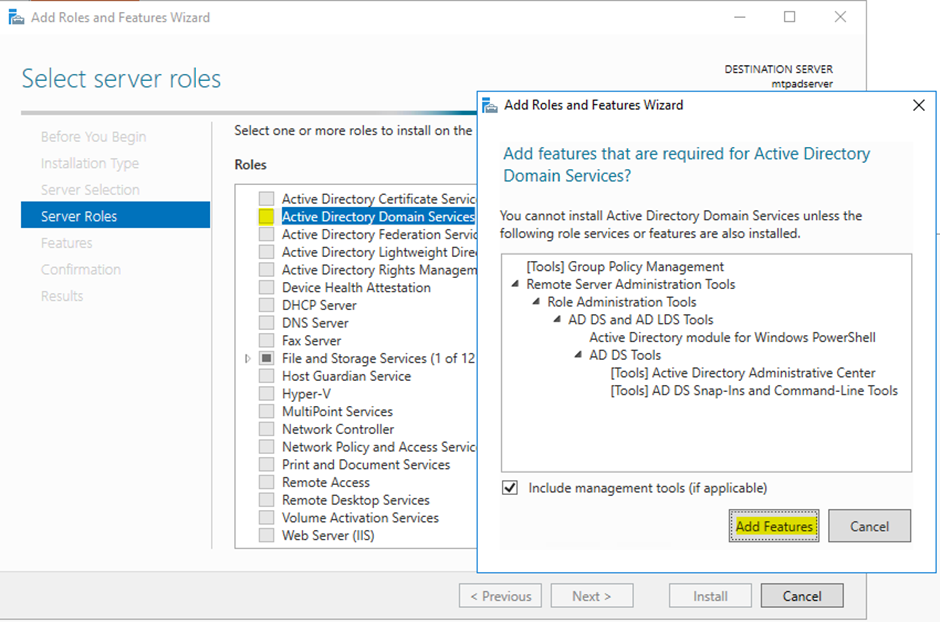Enable Print and Document Services checkbox
The height and width of the screenshot is (622, 940).
(x=266, y=464)
